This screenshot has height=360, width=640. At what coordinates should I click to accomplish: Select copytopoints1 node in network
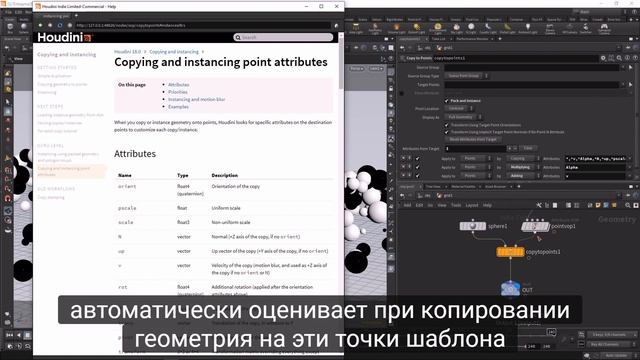(x=510, y=252)
